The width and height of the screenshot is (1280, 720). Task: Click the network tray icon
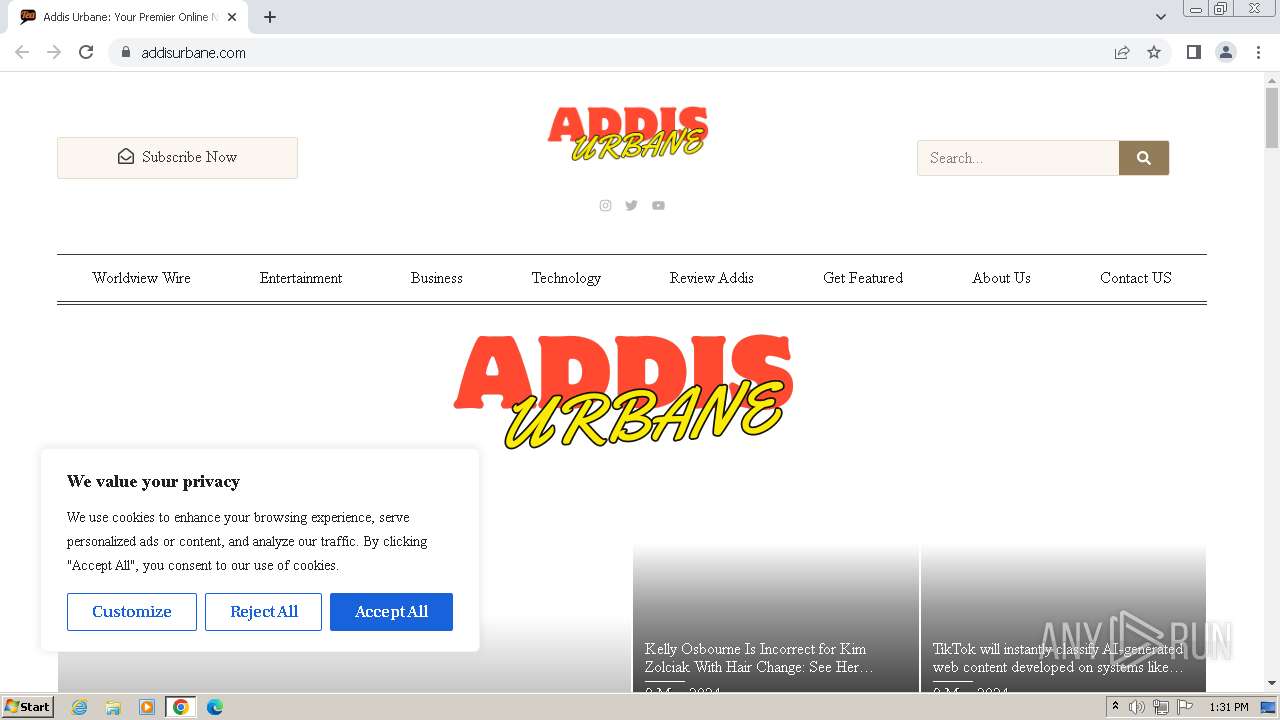point(1161,707)
